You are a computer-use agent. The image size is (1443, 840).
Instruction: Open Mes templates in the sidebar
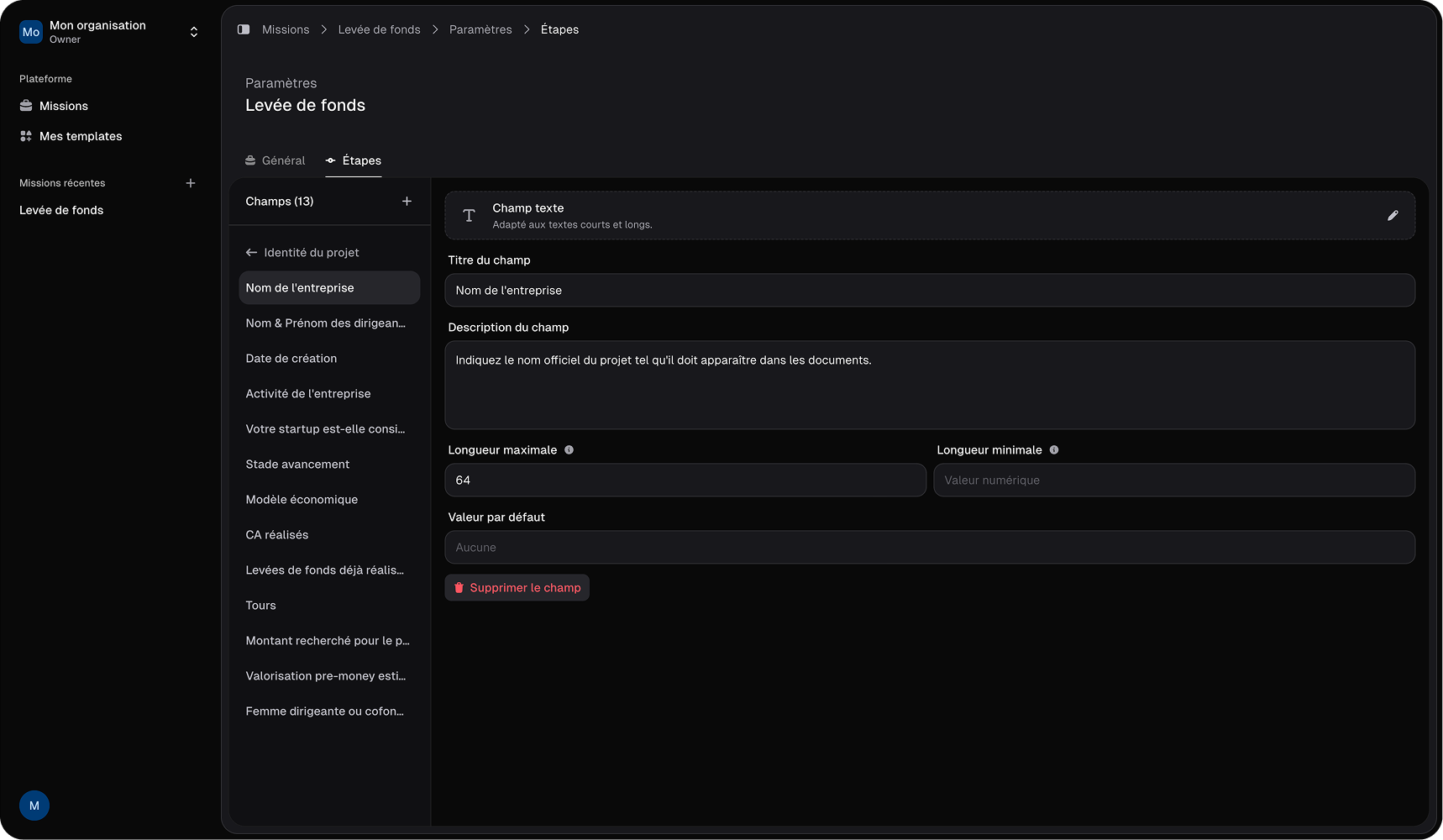pyautogui.click(x=80, y=136)
